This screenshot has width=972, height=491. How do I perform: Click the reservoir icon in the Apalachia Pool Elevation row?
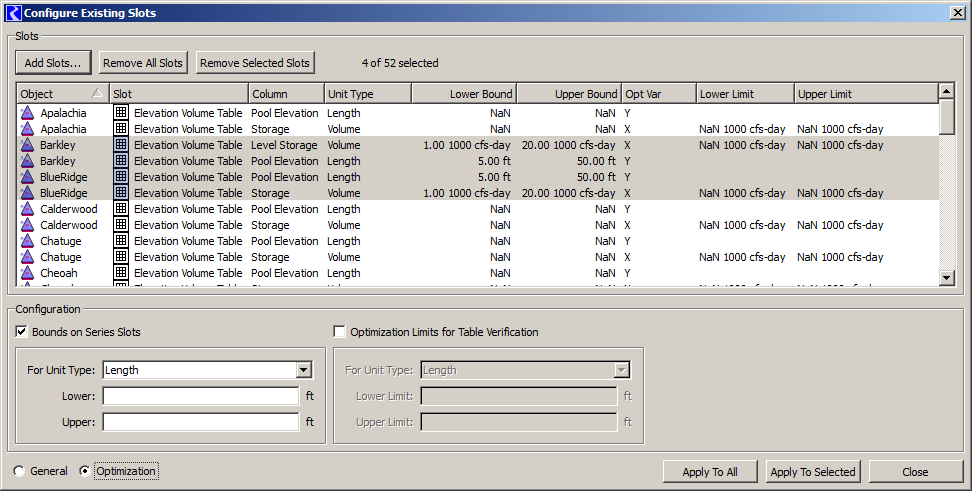click(x=27, y=113)
